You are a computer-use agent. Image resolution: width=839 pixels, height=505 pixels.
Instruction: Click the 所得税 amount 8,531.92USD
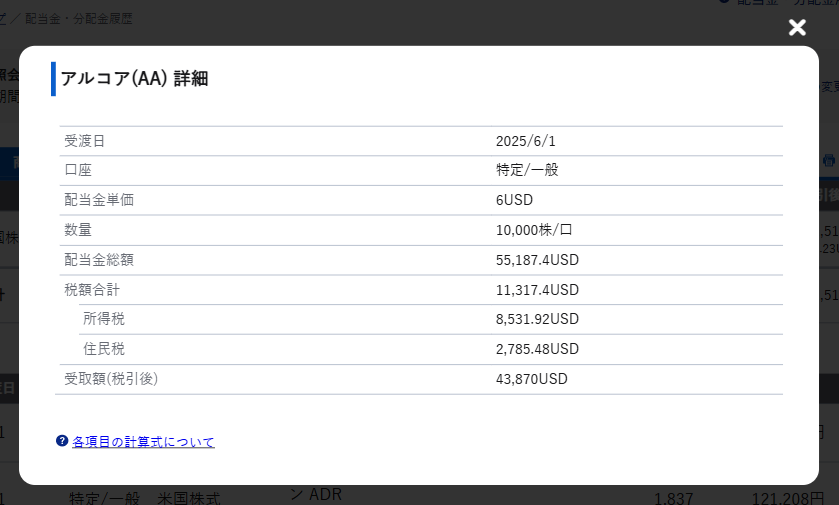[537, 319]
